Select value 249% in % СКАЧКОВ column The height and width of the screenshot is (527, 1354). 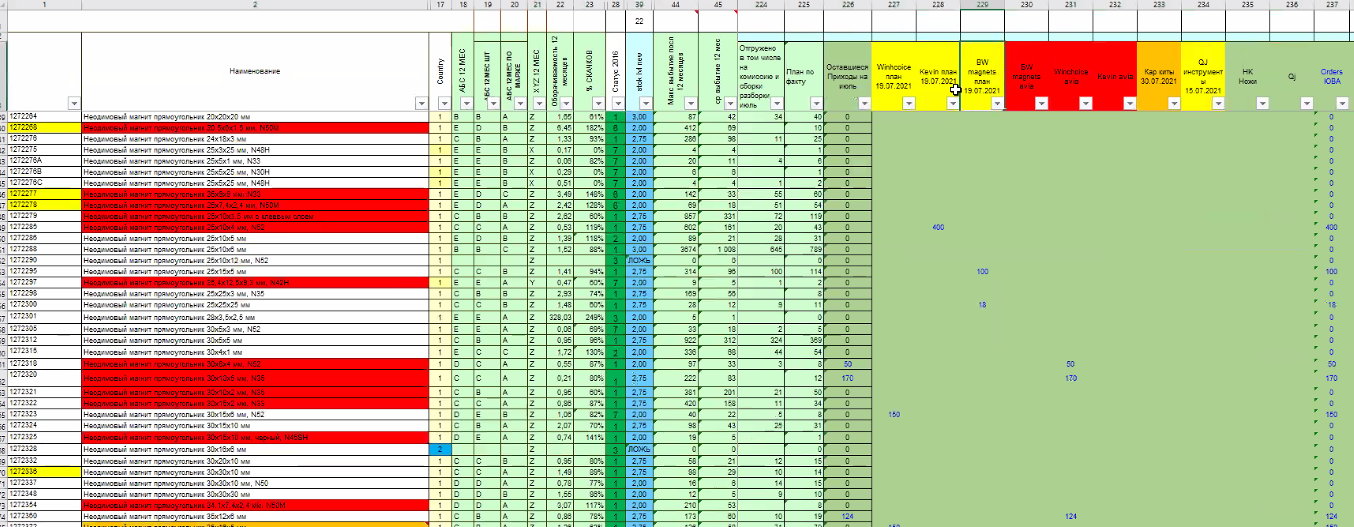click(588, 315)
